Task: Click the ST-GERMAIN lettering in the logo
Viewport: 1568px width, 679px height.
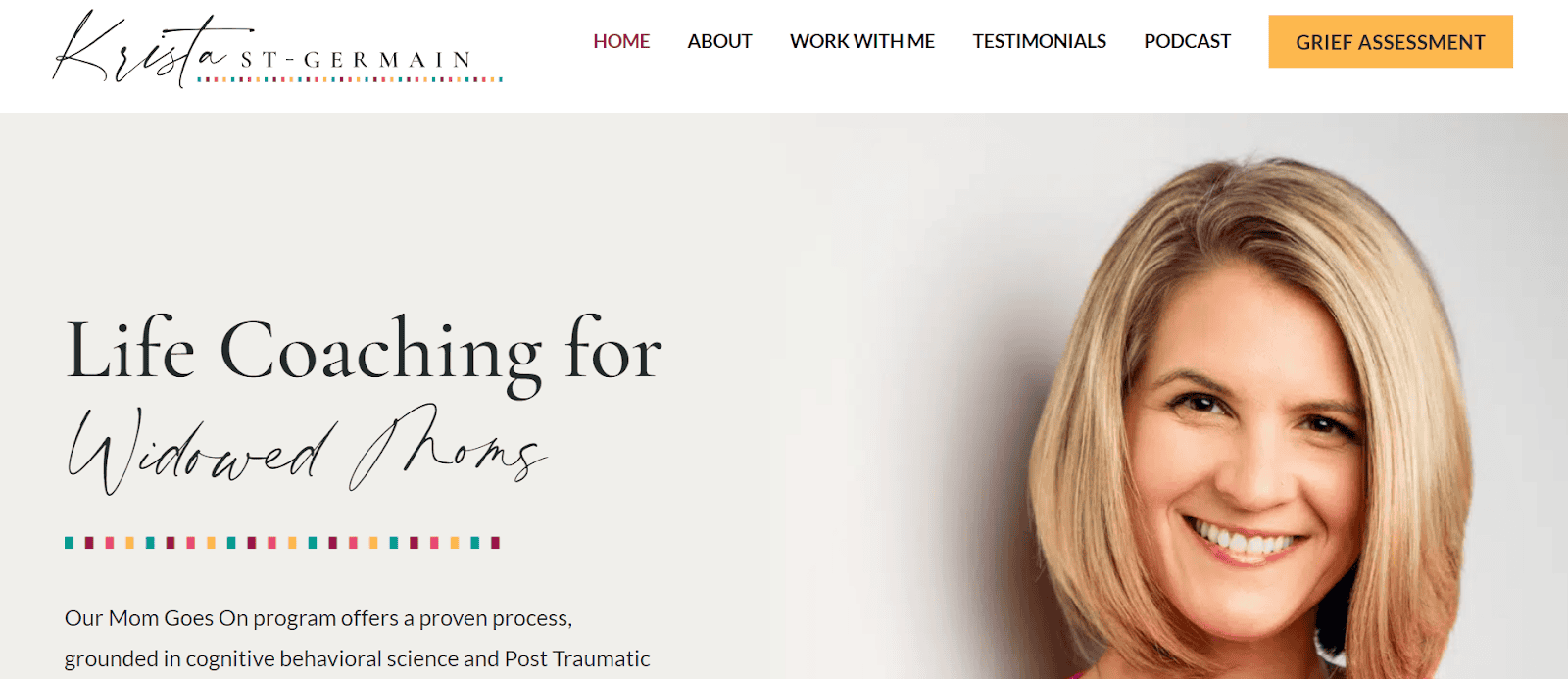Action: click(x=357, y=61)
